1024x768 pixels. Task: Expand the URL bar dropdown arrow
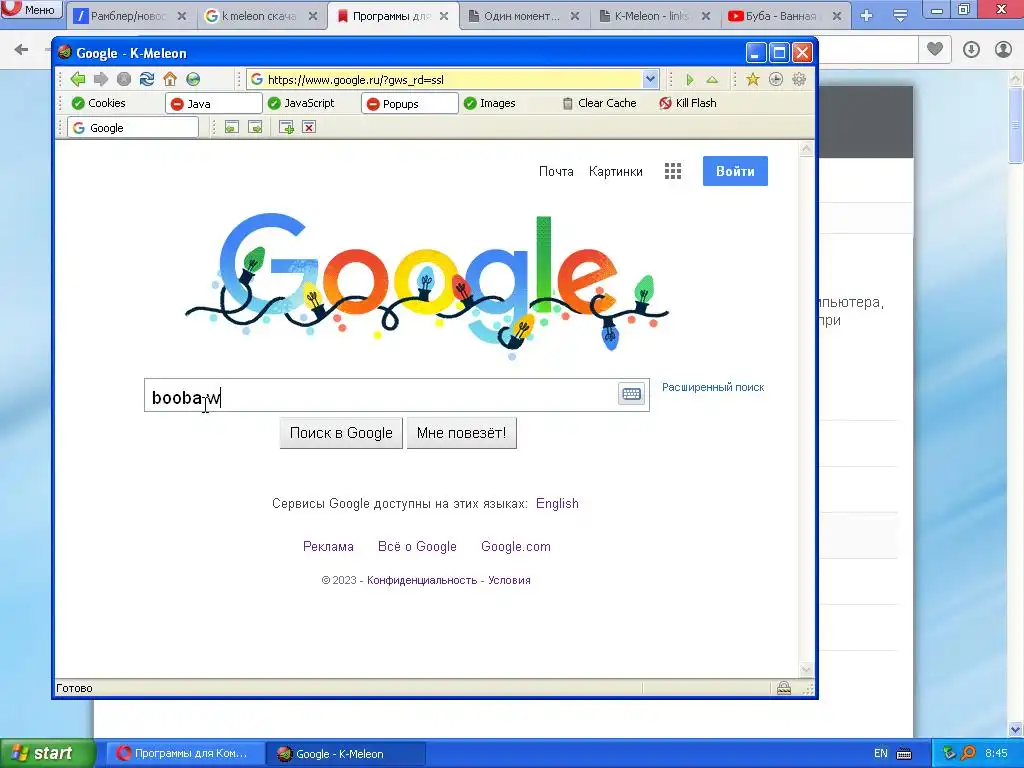pos(650,79)
